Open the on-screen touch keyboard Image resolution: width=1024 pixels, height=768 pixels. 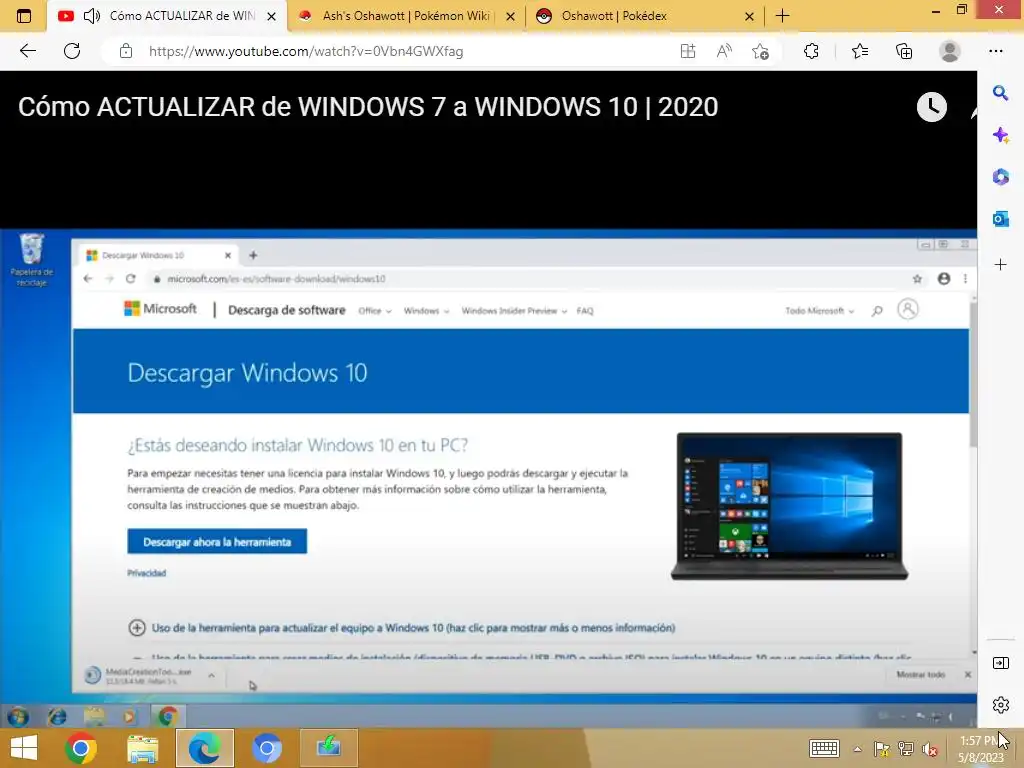[824, 749]
